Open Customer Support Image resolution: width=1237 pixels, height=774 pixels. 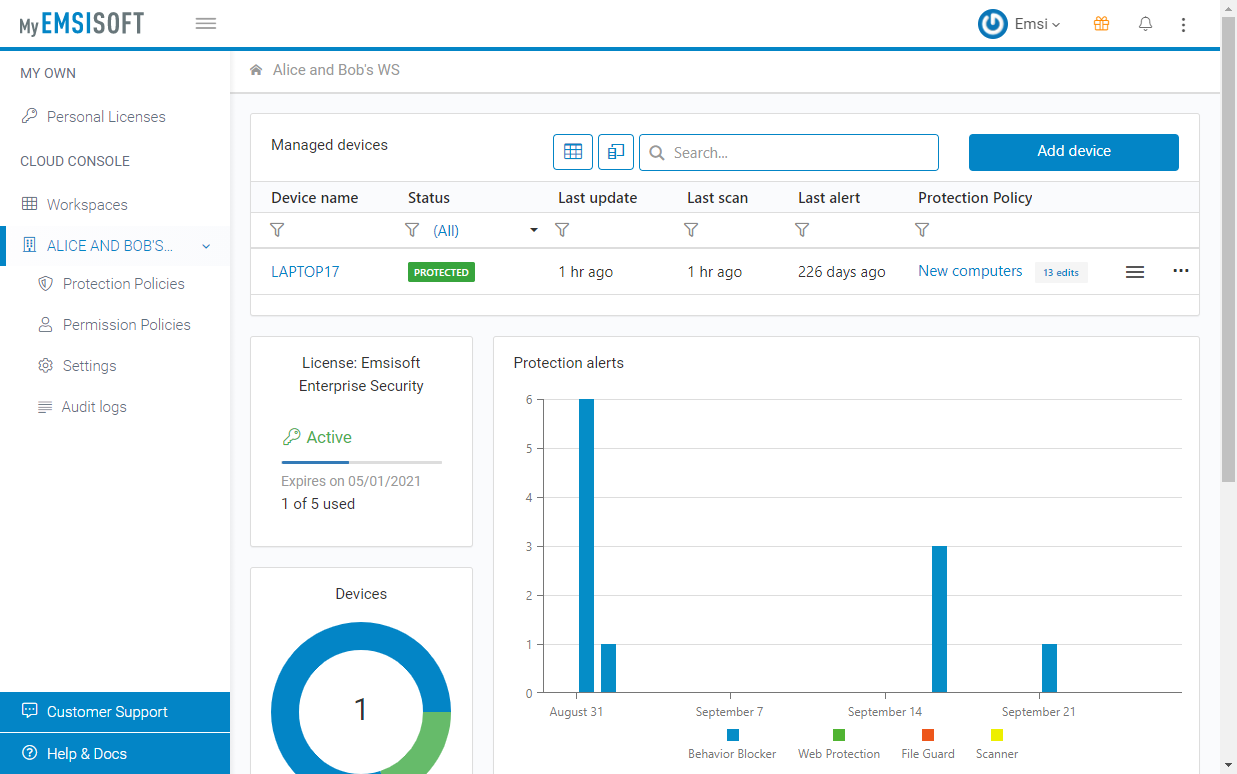click(115, 712)
